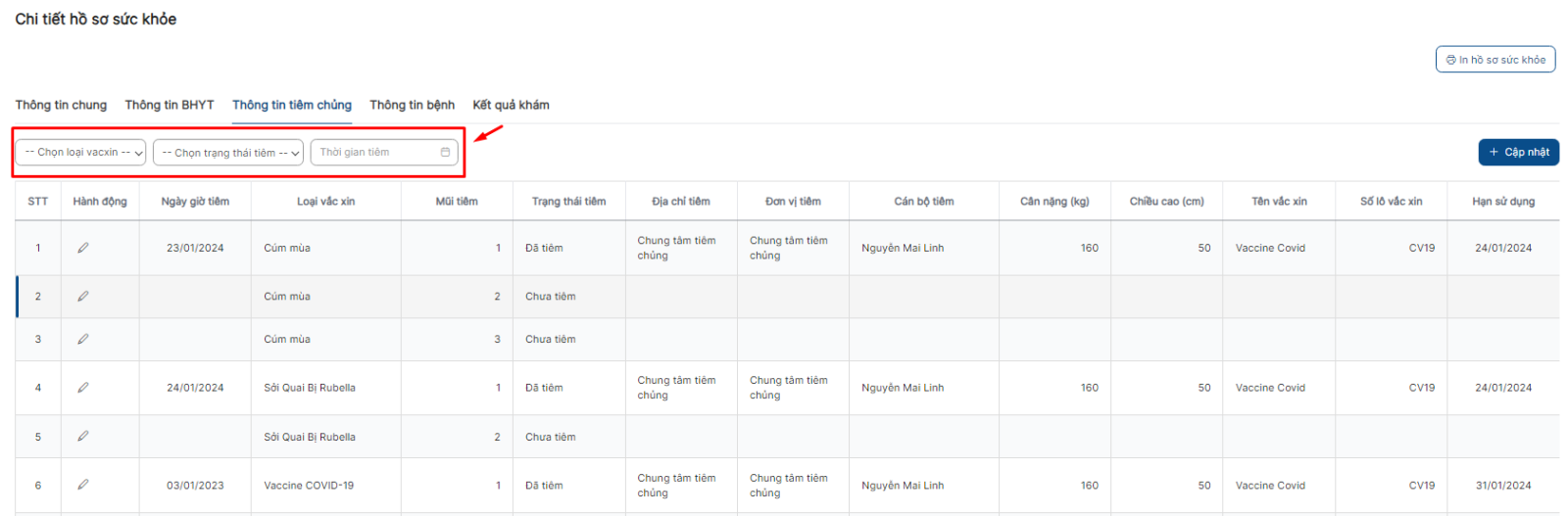Viewport: 1568px width, 516px height.
Task: Click the edit pencil icon in row 2
Action: point(83,296)
